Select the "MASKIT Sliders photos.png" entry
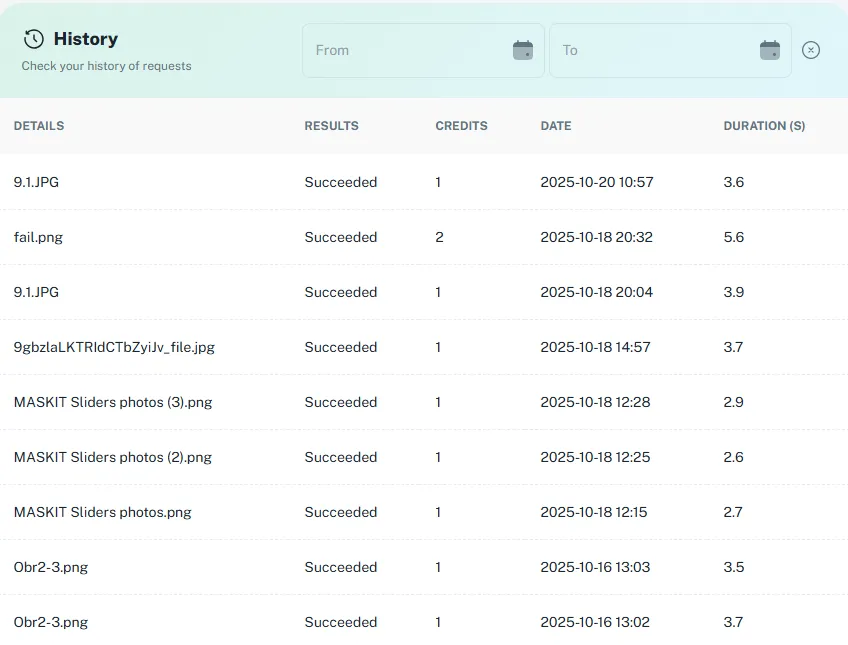Viewport: 848px width, 645px height. [x=103, y=513]
